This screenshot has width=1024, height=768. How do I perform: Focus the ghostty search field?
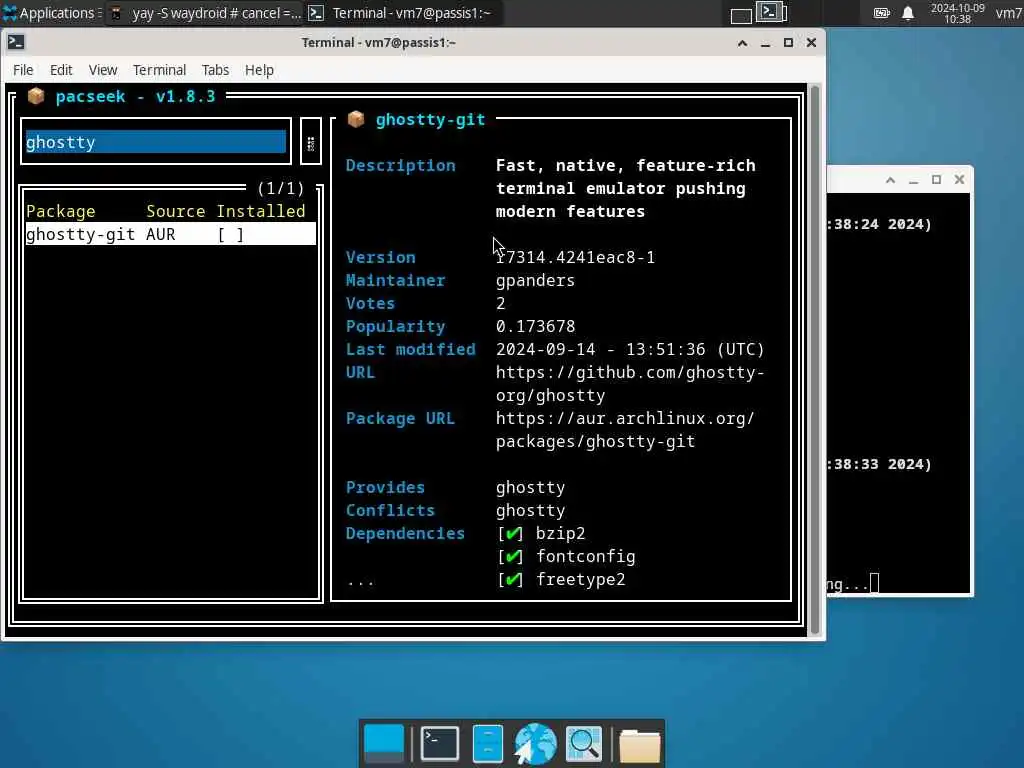point(155,142)
